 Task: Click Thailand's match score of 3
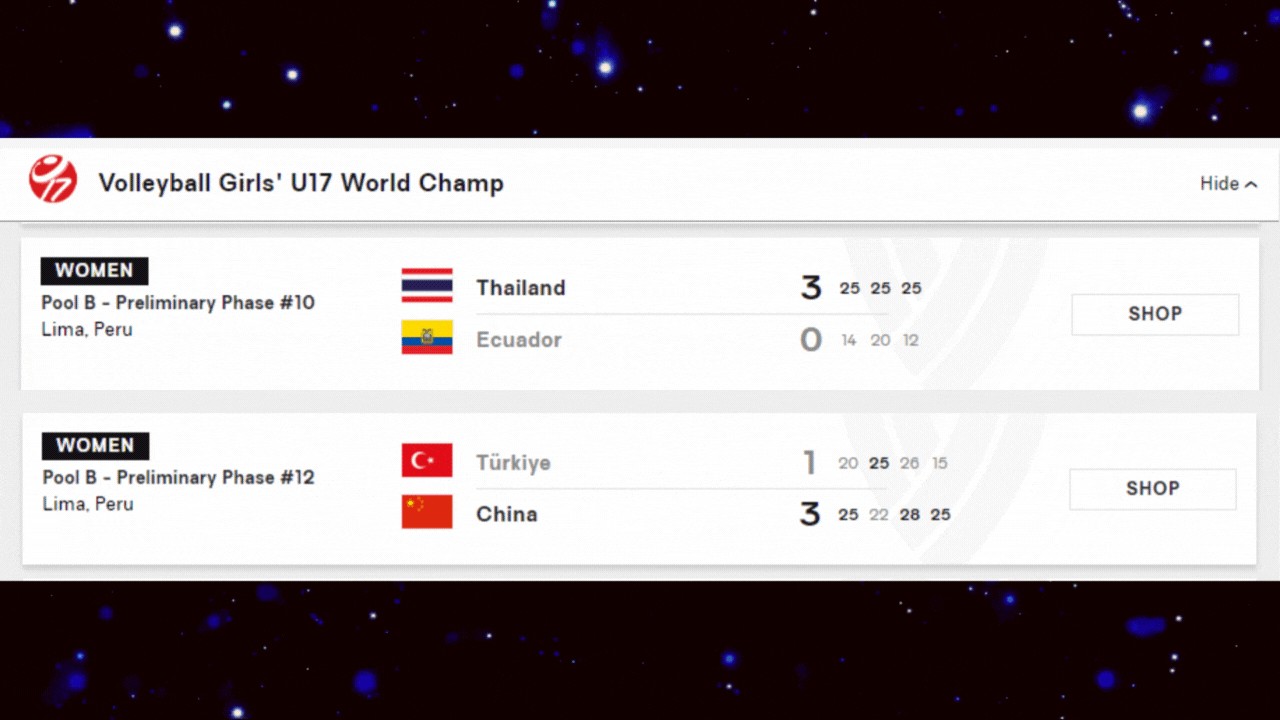(x=811, y=288)
